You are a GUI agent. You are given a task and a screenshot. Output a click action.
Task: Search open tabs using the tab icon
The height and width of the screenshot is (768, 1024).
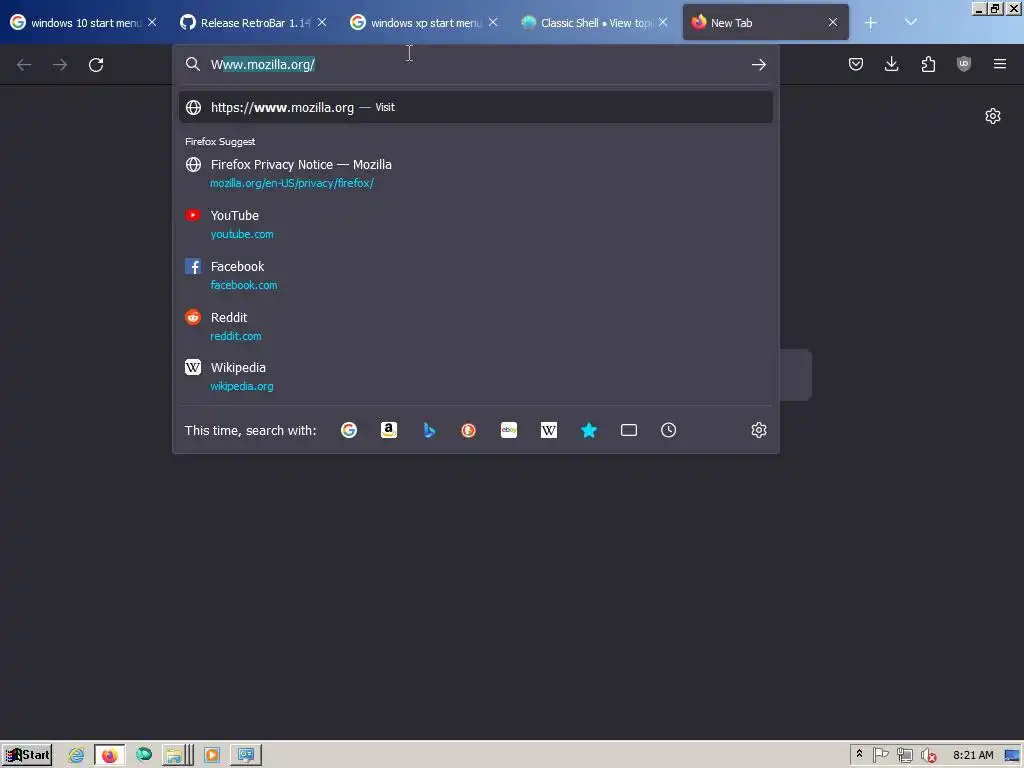click(629, 430)
